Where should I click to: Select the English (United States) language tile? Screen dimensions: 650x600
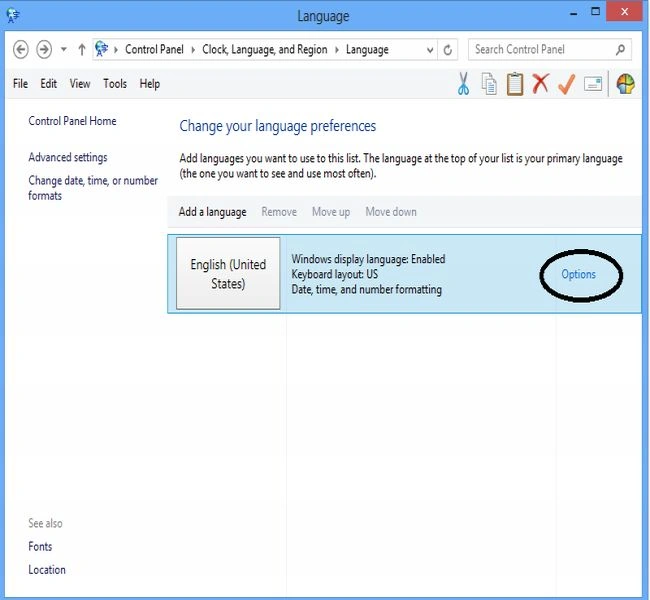(228, 273)
